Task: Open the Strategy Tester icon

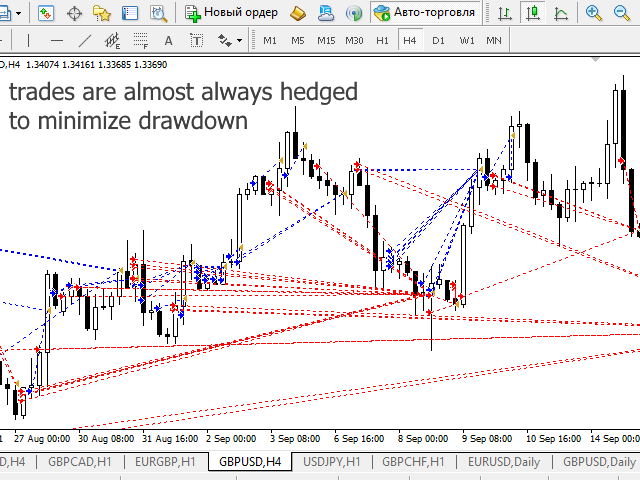Action: [155, 13]
